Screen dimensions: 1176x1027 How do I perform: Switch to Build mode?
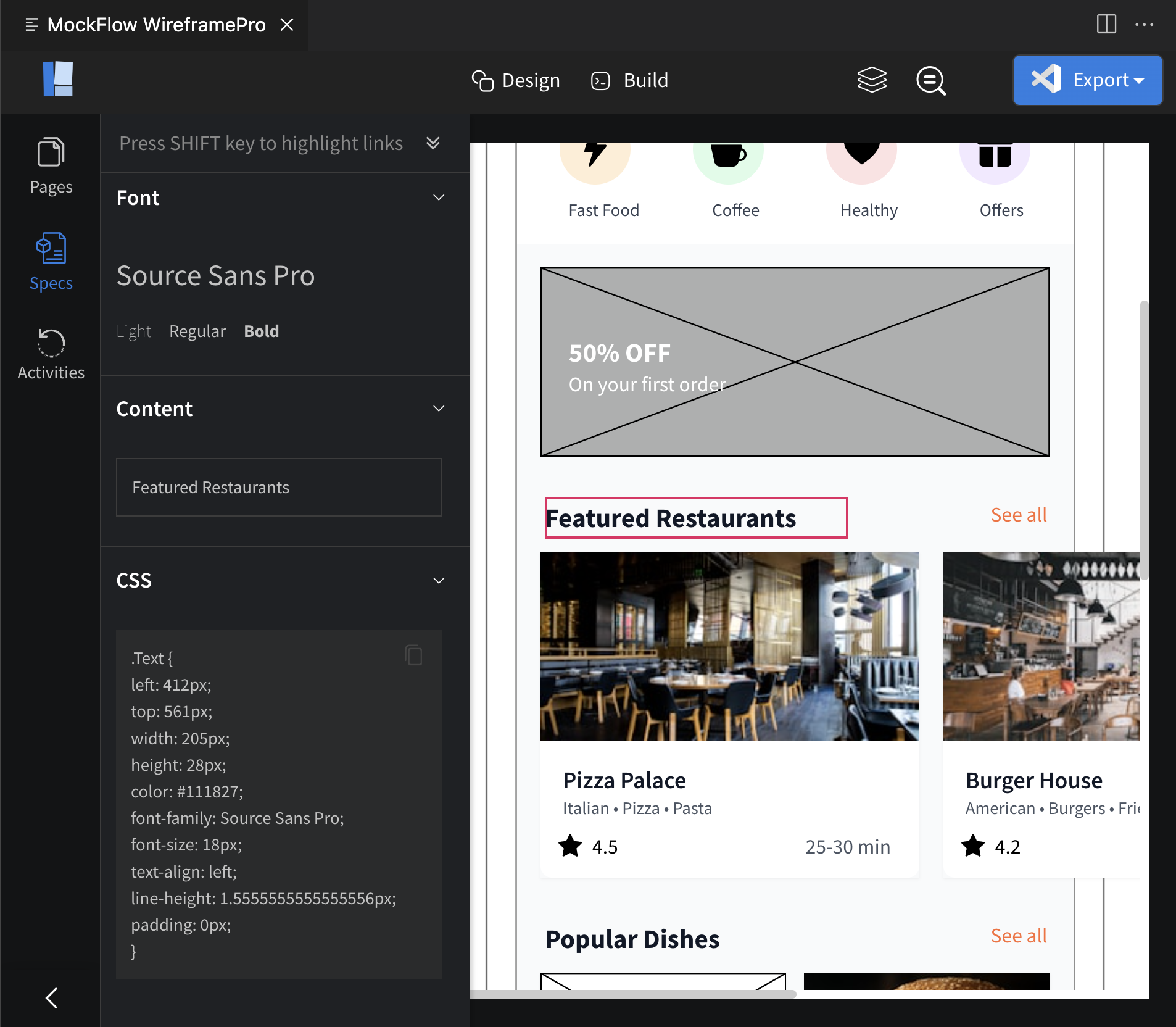pyautogui.click(x=629, y=80)
